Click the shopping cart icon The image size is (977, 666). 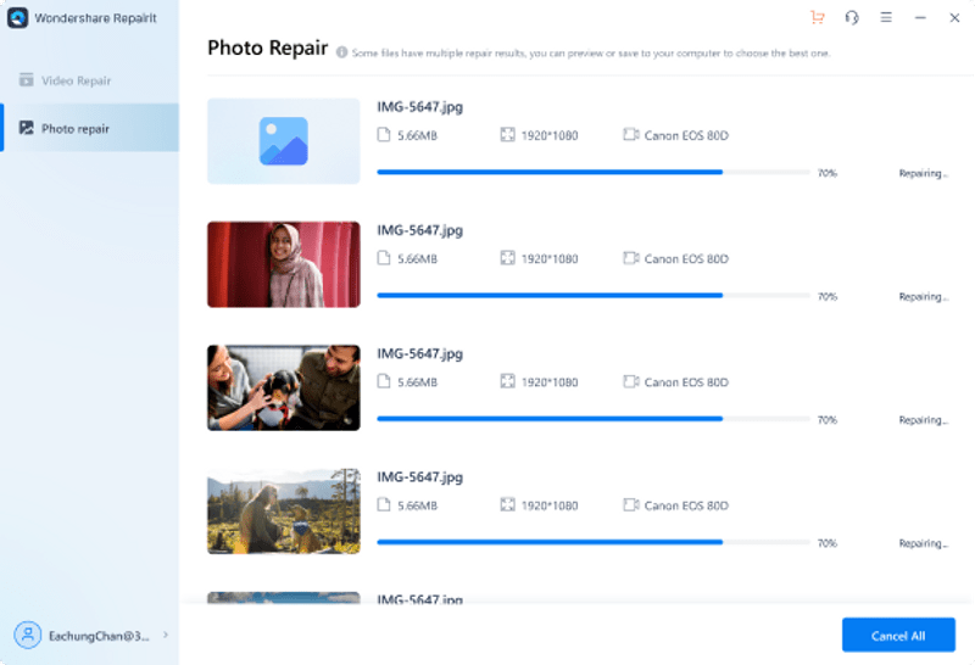click(x=818, y=18)
